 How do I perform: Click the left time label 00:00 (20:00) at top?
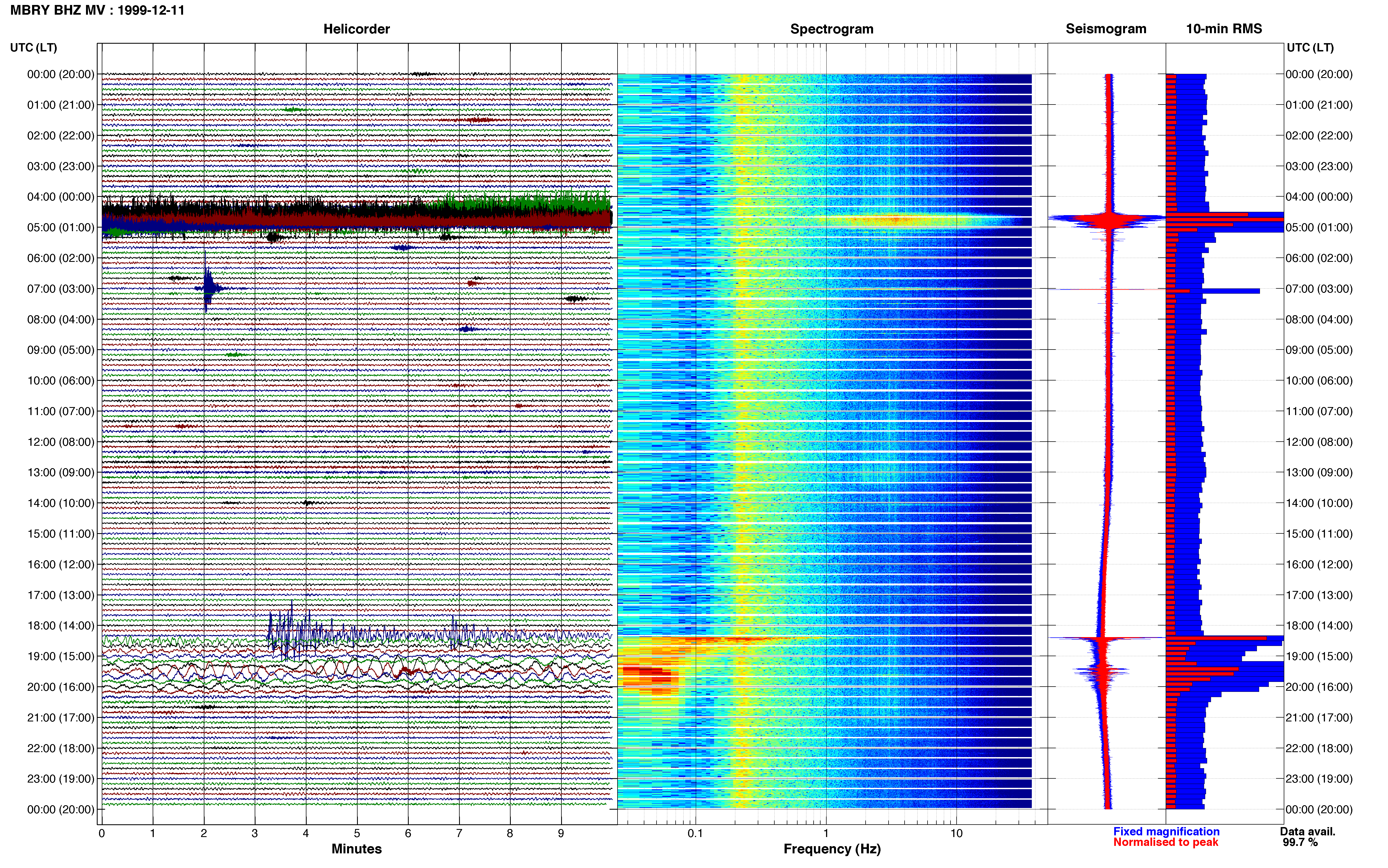[x=61, y=74]
